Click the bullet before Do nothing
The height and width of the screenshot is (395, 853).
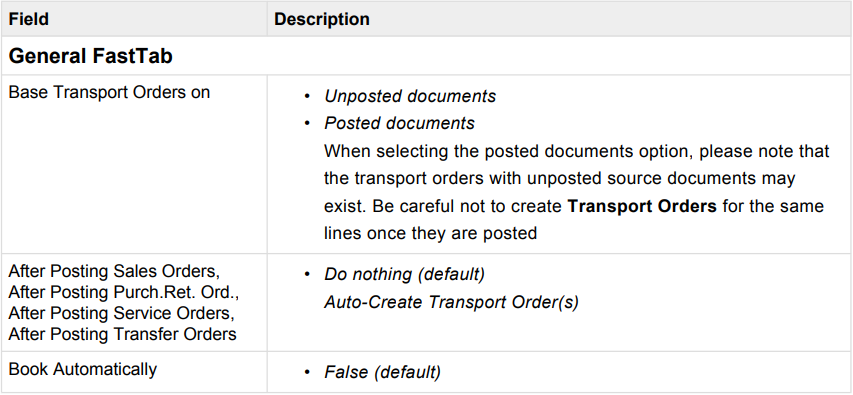pos(307,275)
